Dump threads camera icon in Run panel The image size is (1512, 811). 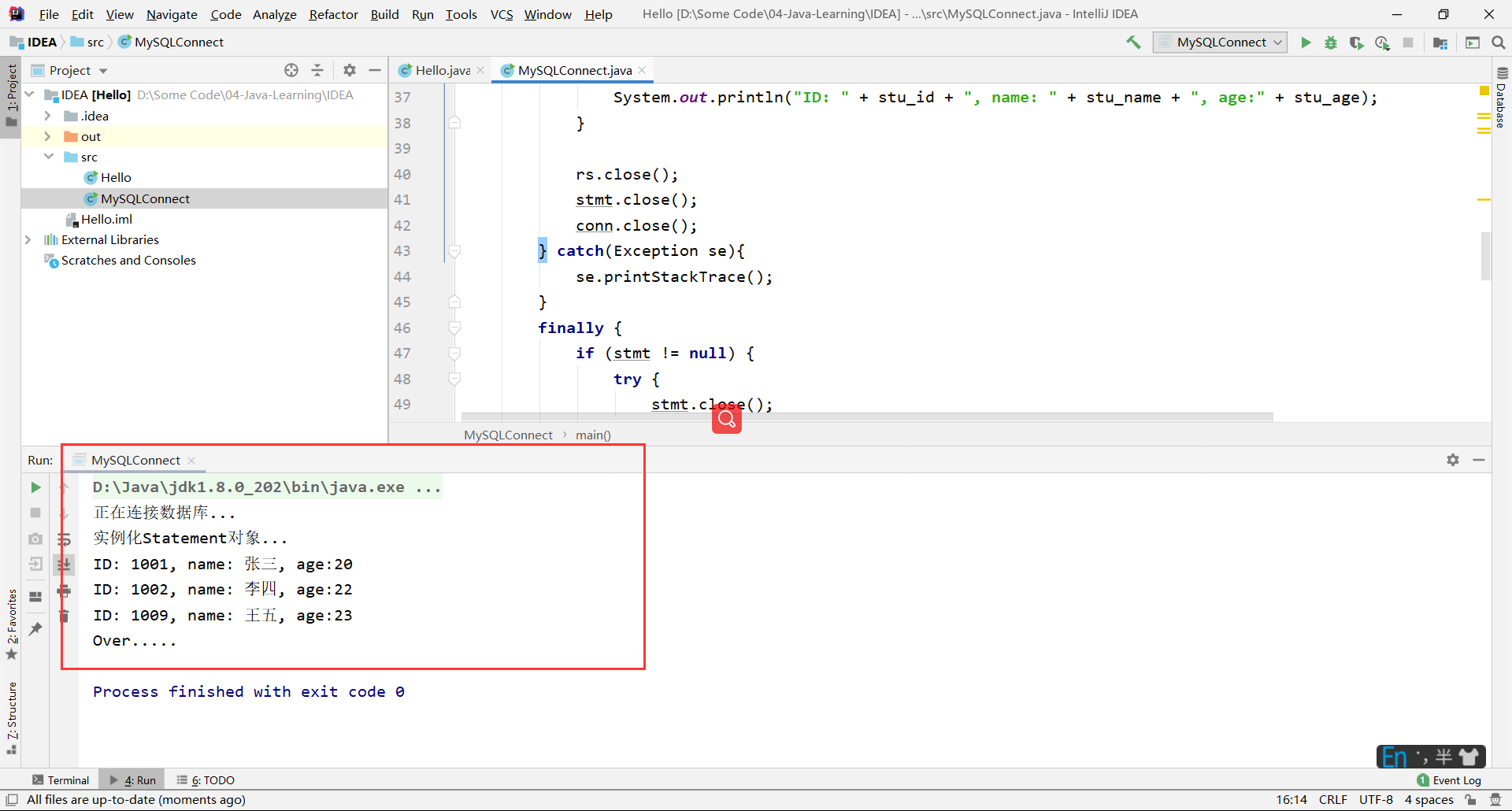coord(35,539)
